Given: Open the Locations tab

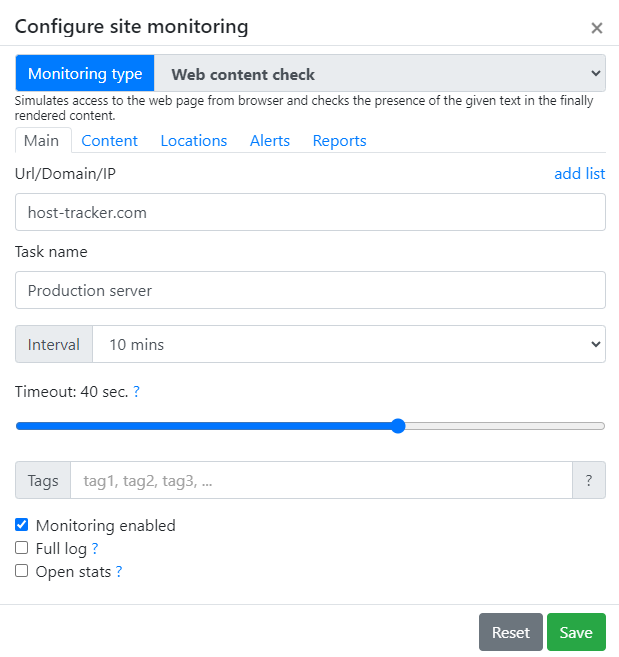Looking at the screenshot, I should pos(194,140).
